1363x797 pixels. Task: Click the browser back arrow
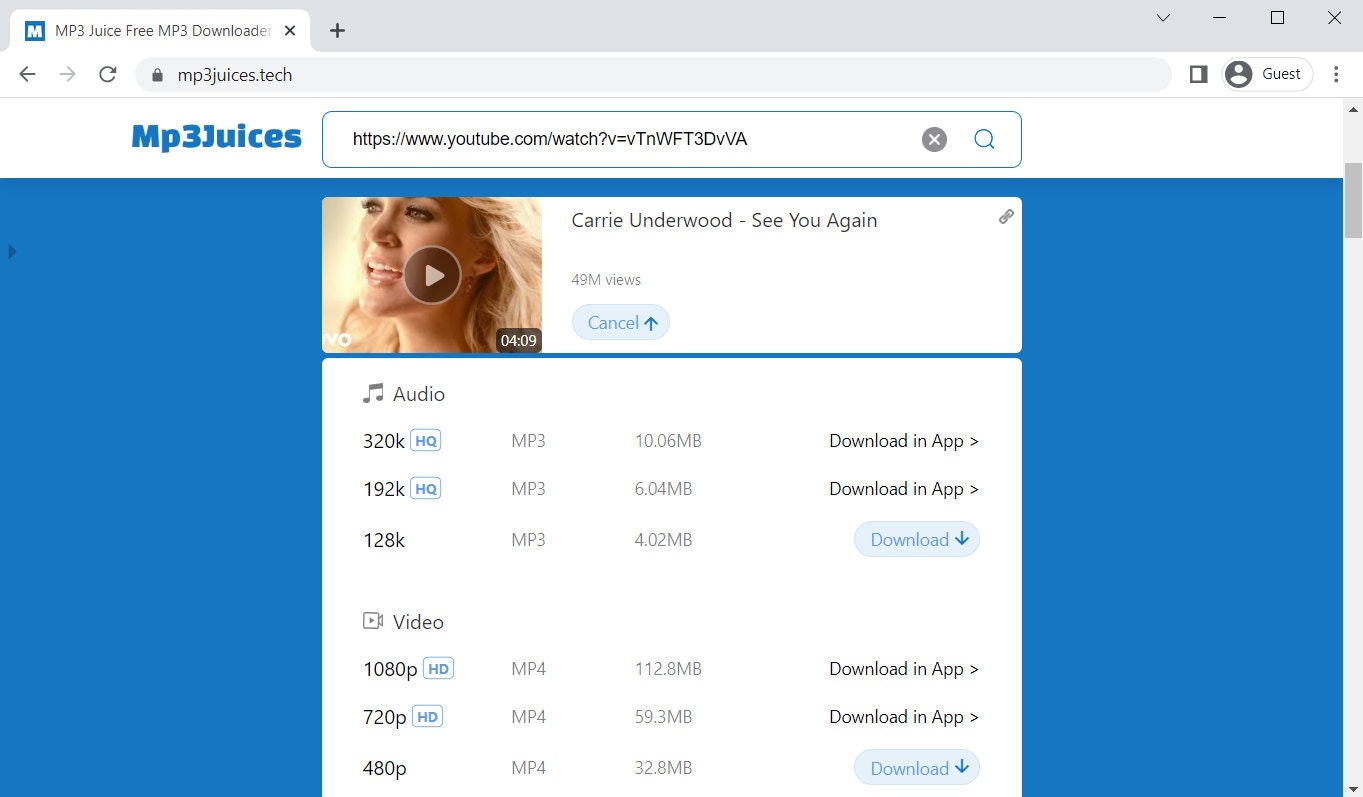27,74
